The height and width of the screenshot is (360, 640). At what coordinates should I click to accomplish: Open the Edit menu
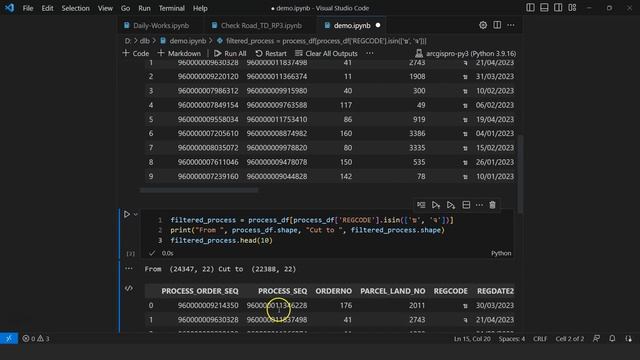click(47, 8)
